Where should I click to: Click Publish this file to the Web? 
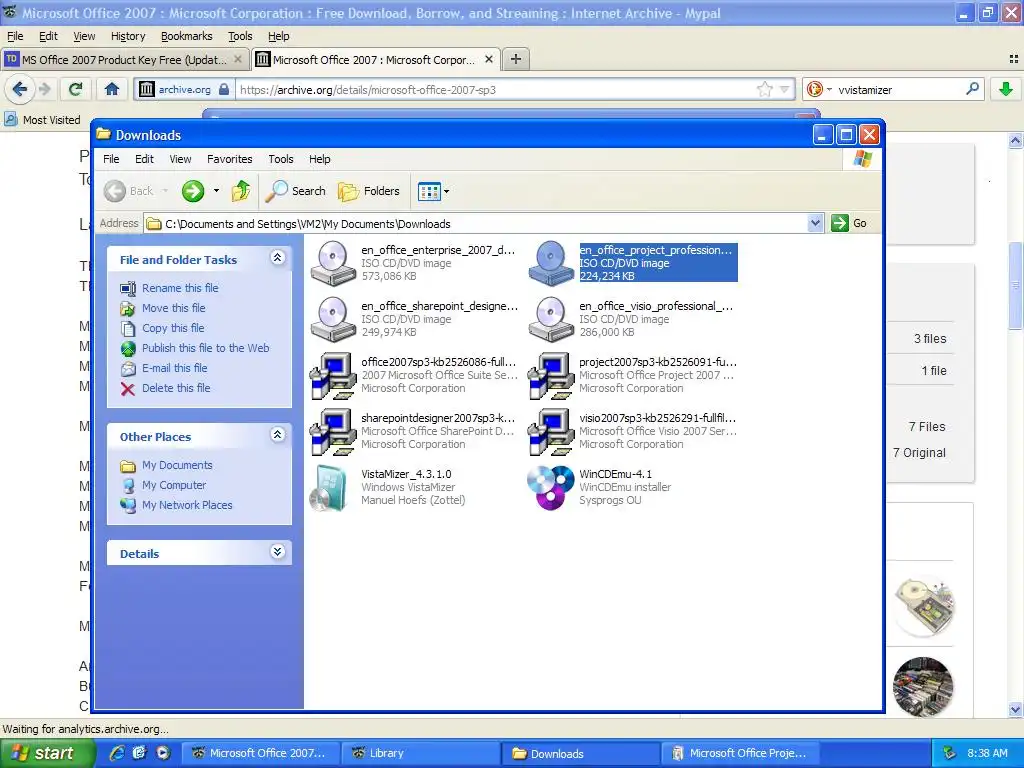pos(206,348)
